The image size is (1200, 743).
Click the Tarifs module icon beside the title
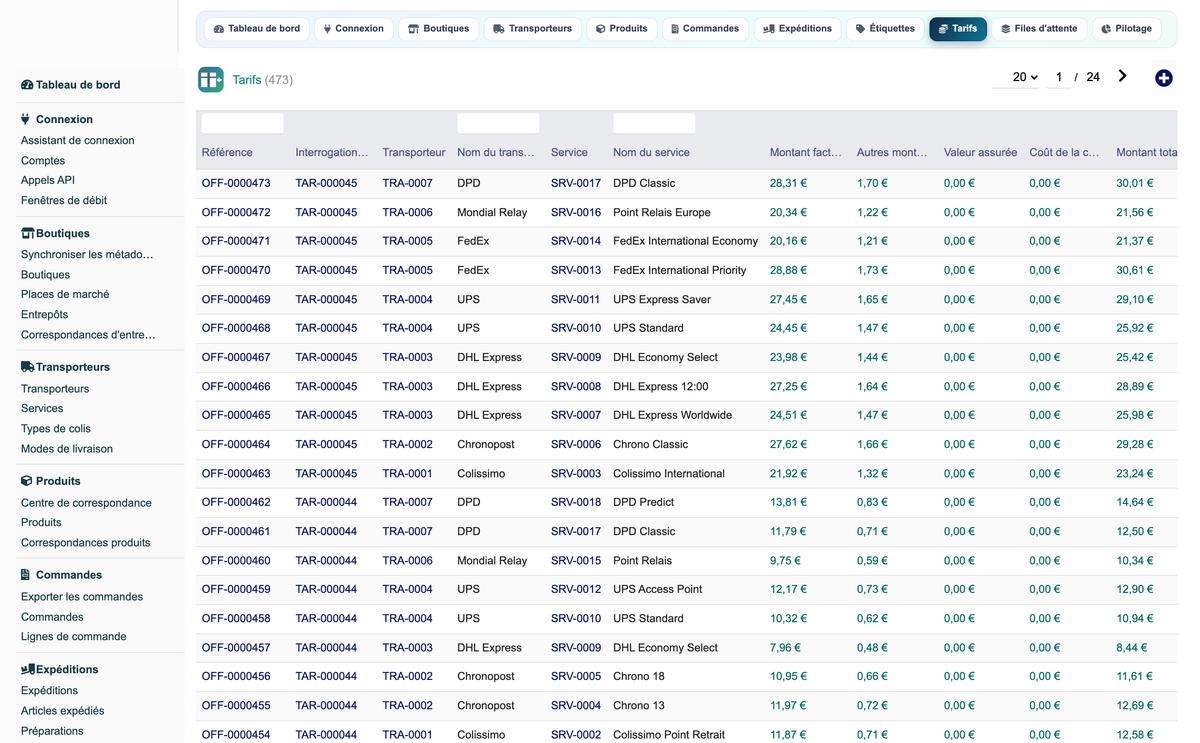pyautogui.click(x=210, y=80)
